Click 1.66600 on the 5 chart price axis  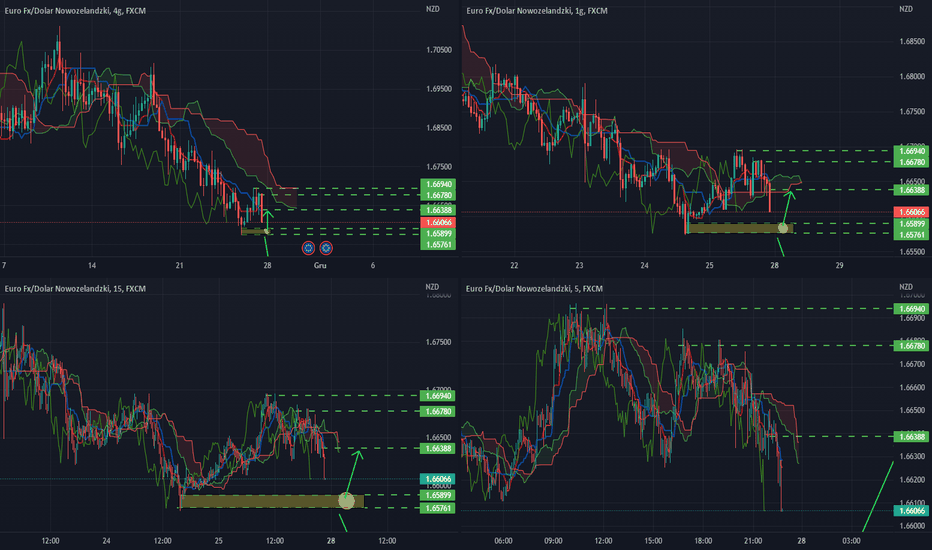click(912, 388)
